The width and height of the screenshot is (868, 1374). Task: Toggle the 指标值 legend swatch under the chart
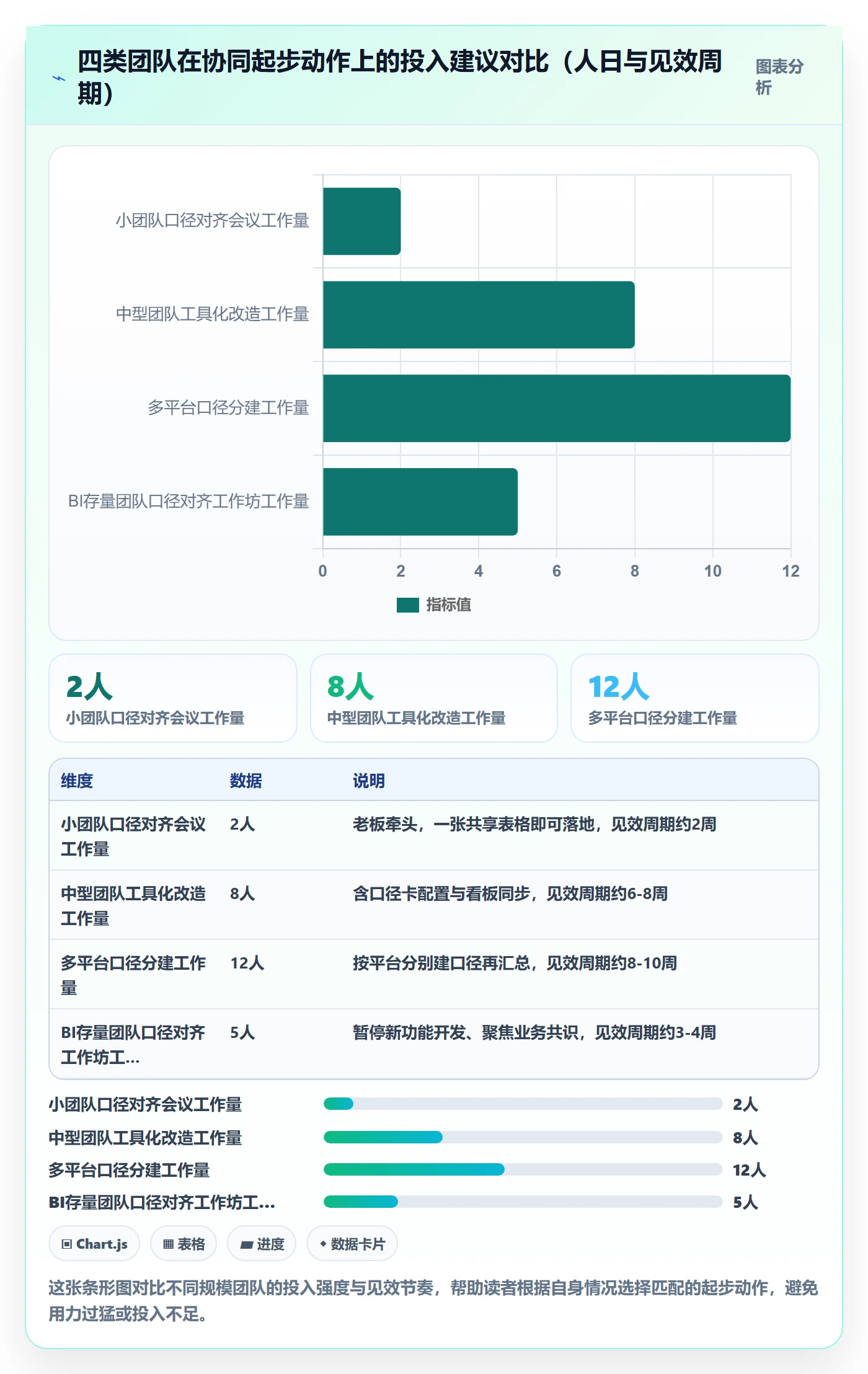(408, 605)
